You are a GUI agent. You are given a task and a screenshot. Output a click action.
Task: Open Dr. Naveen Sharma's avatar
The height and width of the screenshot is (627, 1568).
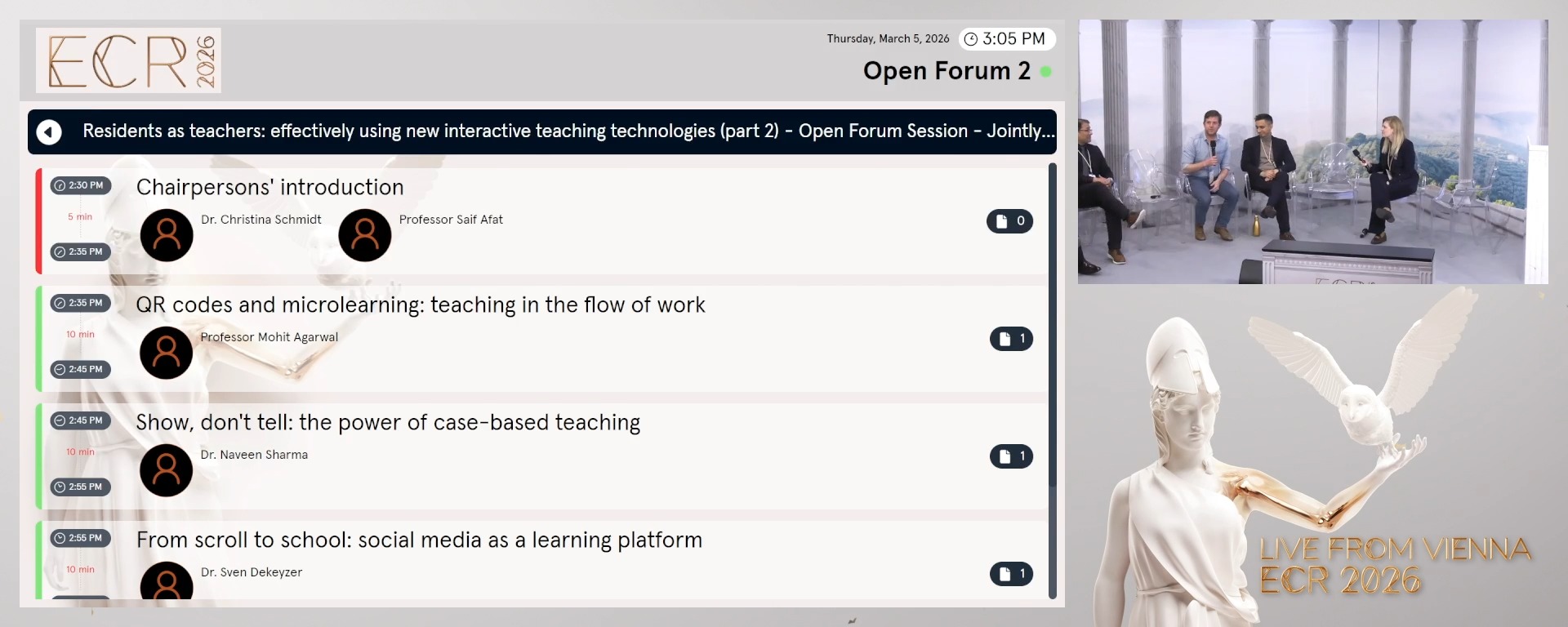pos(167,470)
